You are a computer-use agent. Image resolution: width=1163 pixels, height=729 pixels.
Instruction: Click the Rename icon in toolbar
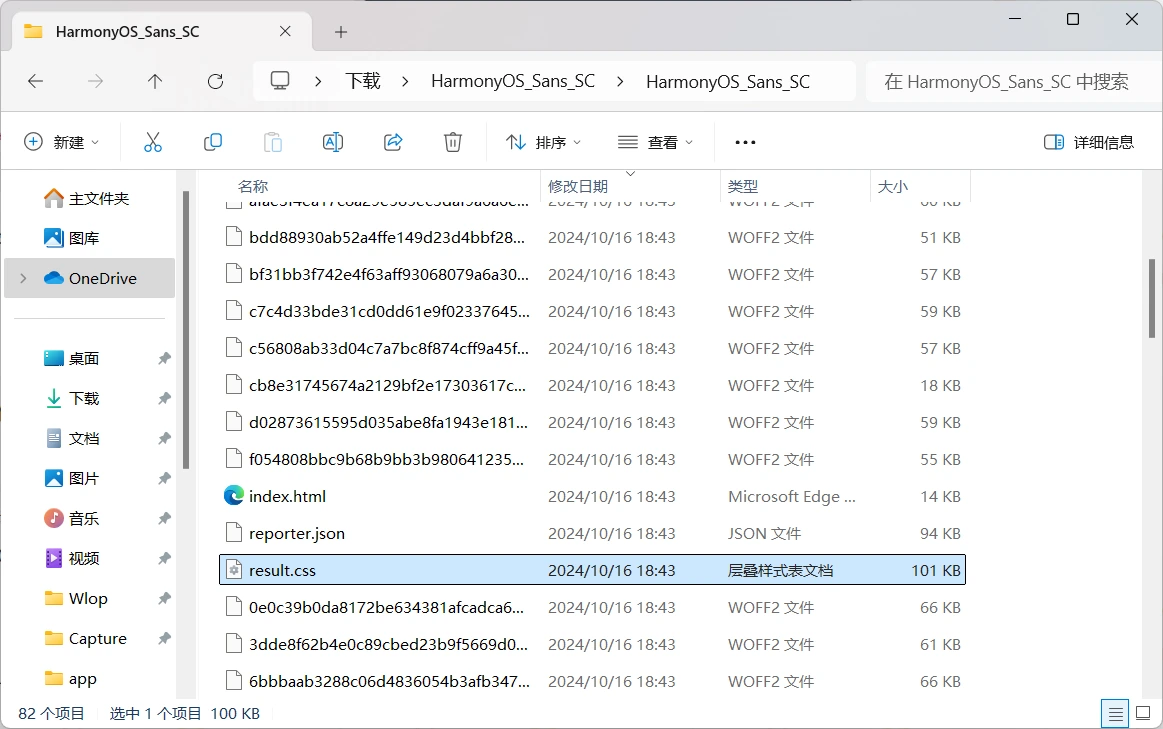click(333, 142)
